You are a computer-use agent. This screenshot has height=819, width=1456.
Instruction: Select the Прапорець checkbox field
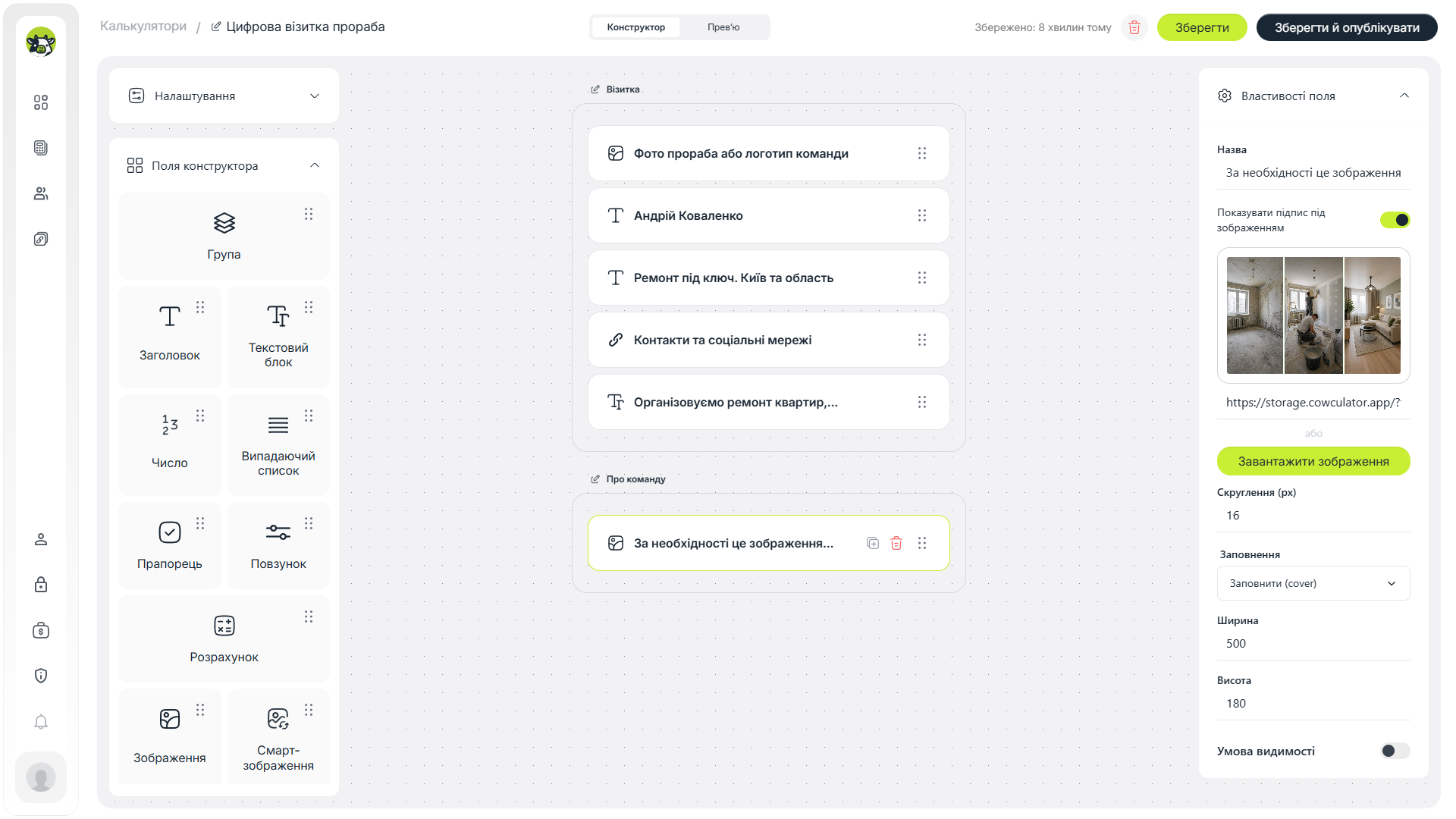(170, 545)
